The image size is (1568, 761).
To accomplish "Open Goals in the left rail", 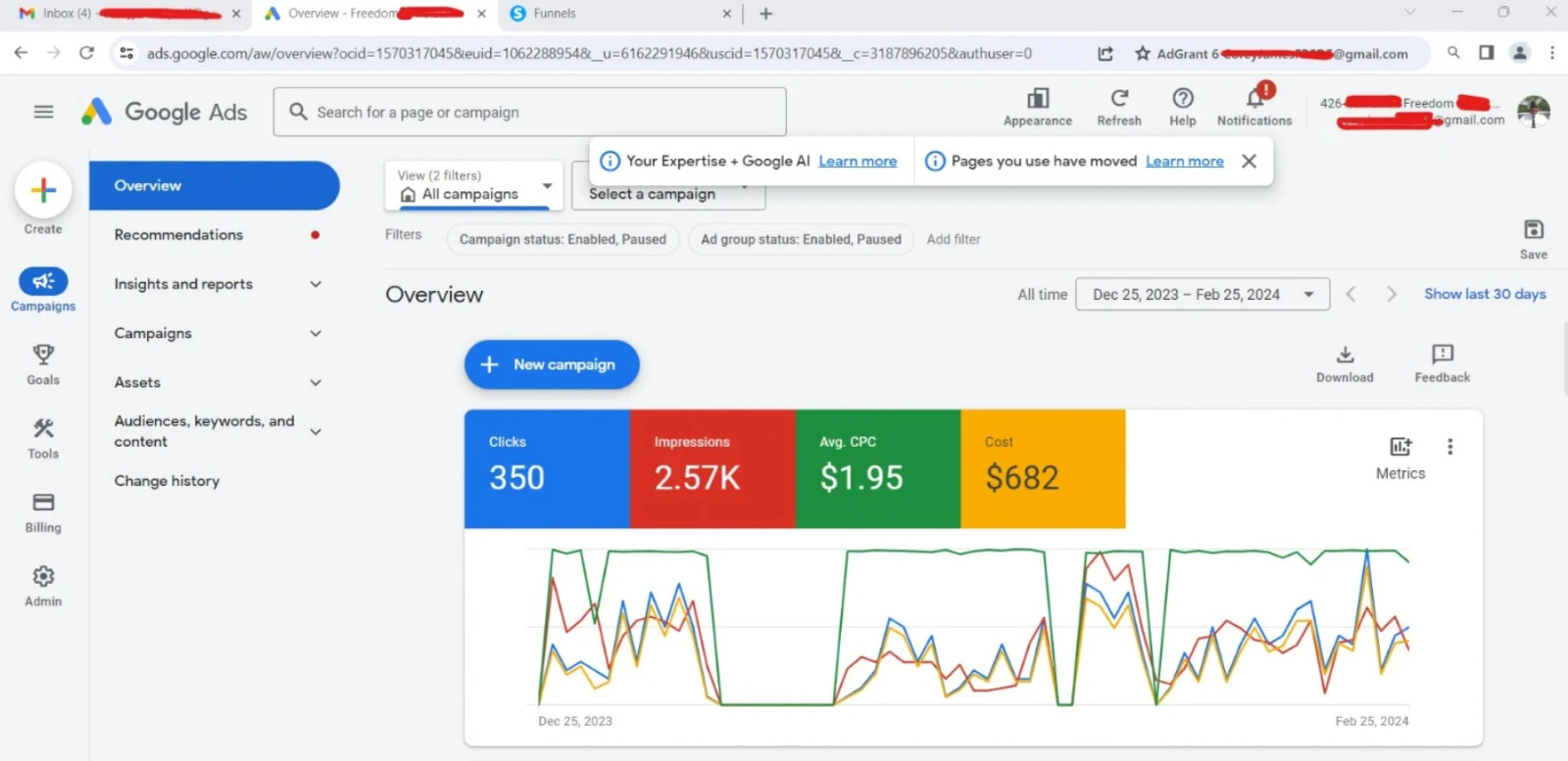I will tap(43, 364).
